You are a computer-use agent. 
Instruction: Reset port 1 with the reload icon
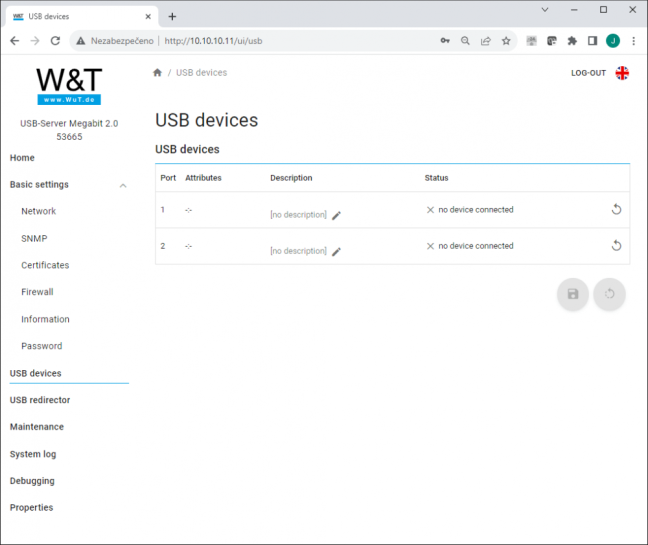[616, 209]
